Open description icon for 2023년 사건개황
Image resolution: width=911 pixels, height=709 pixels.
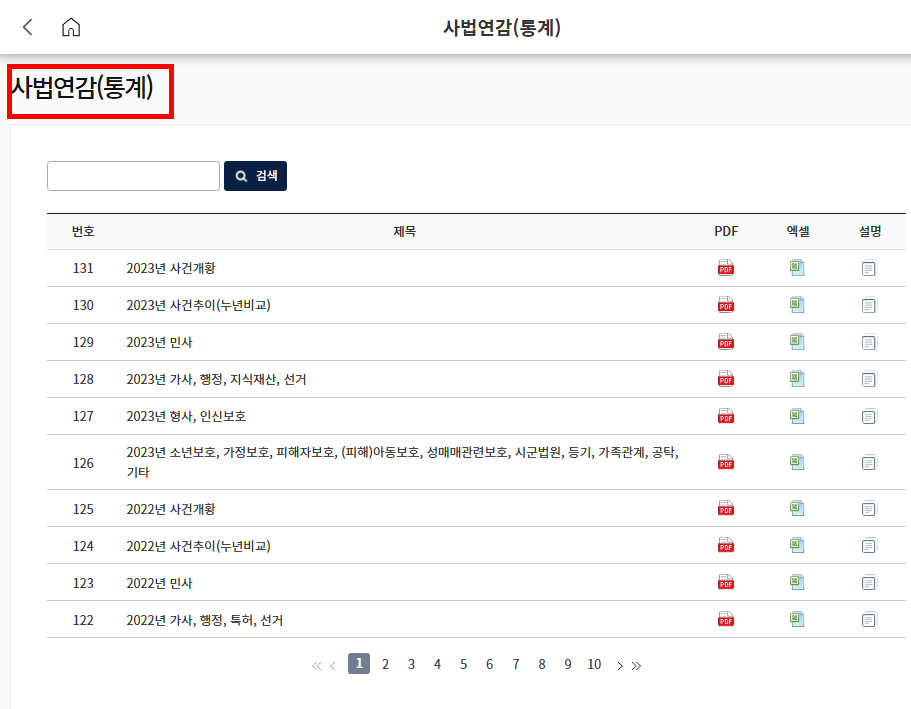coord(869,267)
